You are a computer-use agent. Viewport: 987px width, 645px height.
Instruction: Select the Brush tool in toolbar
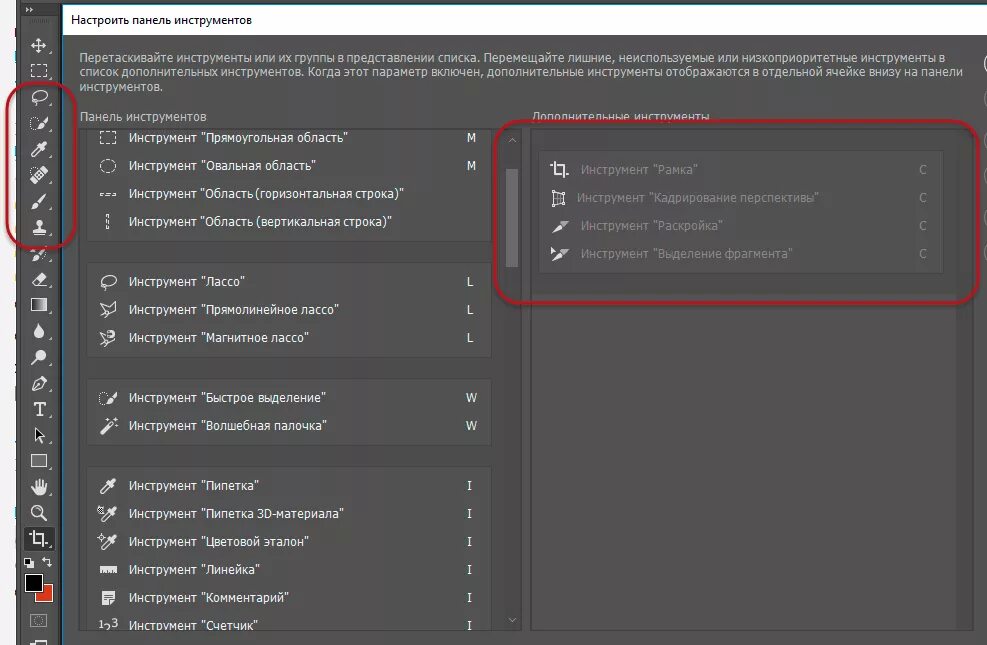[x=39, y=201]
